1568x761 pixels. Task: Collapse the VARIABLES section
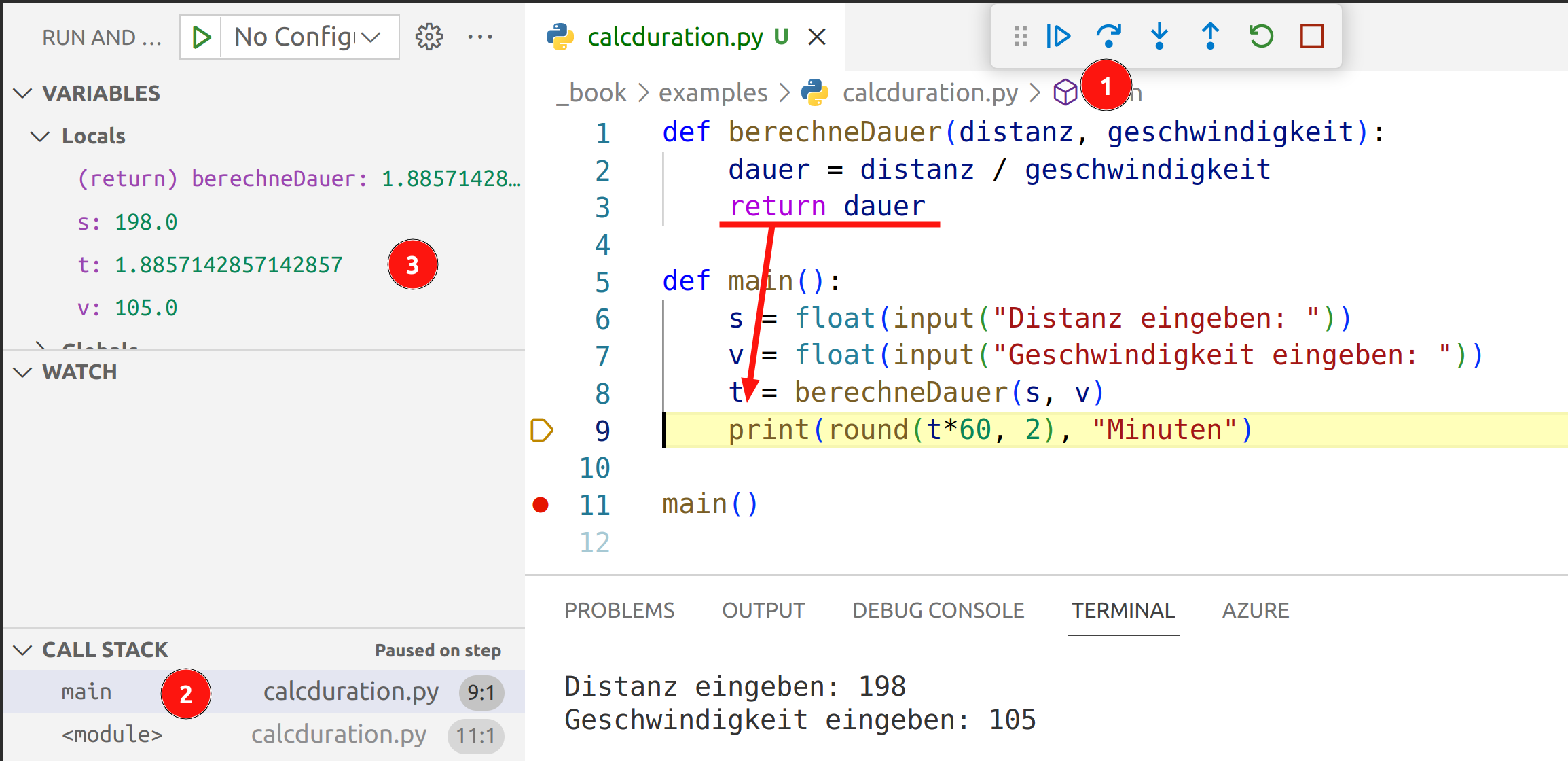pos(23,93)
